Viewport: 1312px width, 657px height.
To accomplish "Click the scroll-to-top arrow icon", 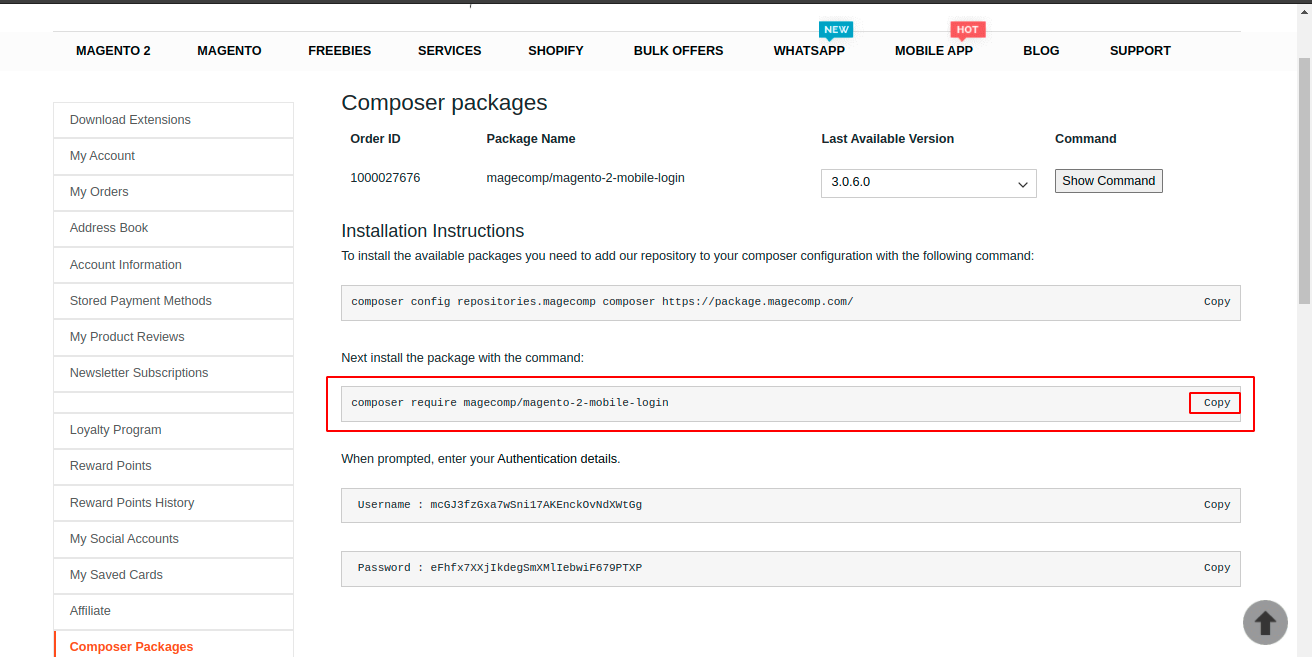I will 1265,622.
